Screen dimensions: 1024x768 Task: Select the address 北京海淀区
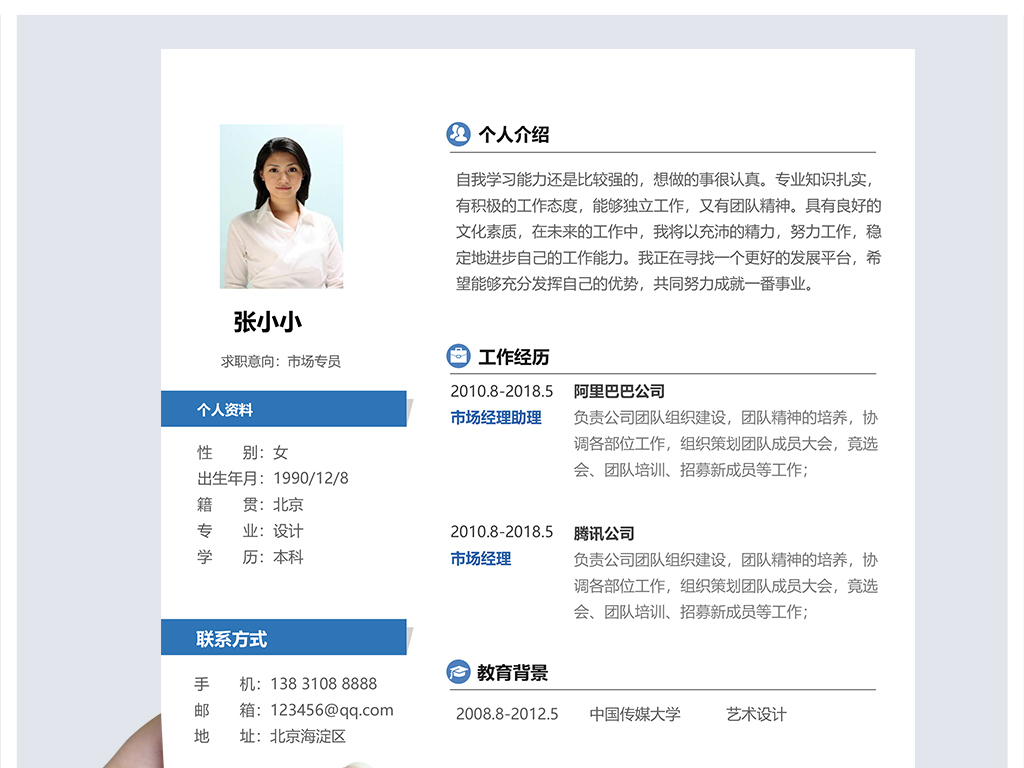308,736
